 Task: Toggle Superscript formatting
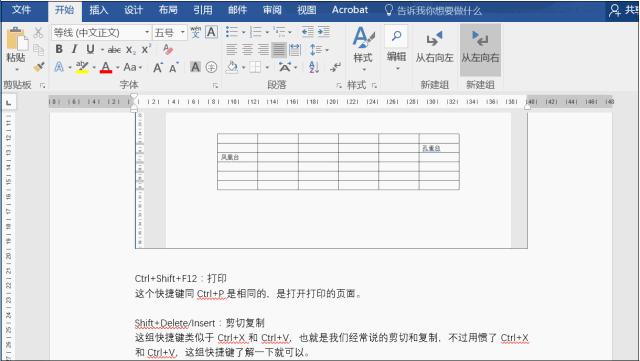coord(146,49)
